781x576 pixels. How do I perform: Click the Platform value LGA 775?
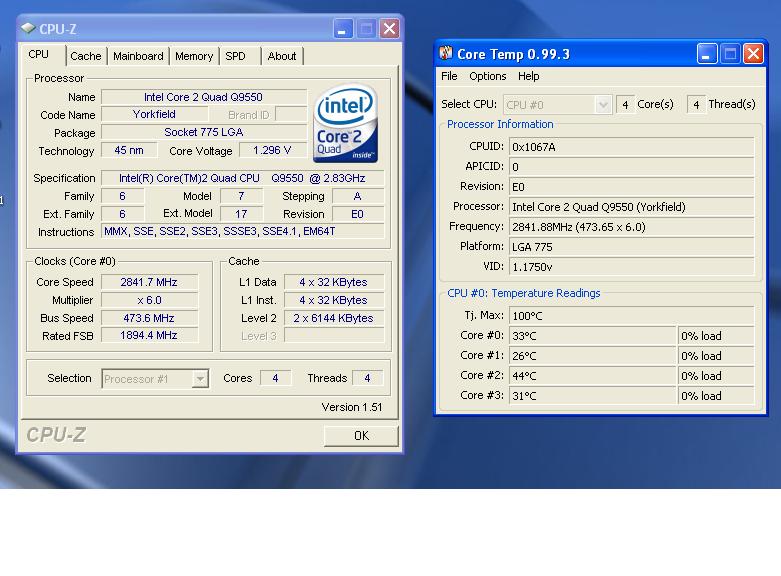[x=631, y=247]
